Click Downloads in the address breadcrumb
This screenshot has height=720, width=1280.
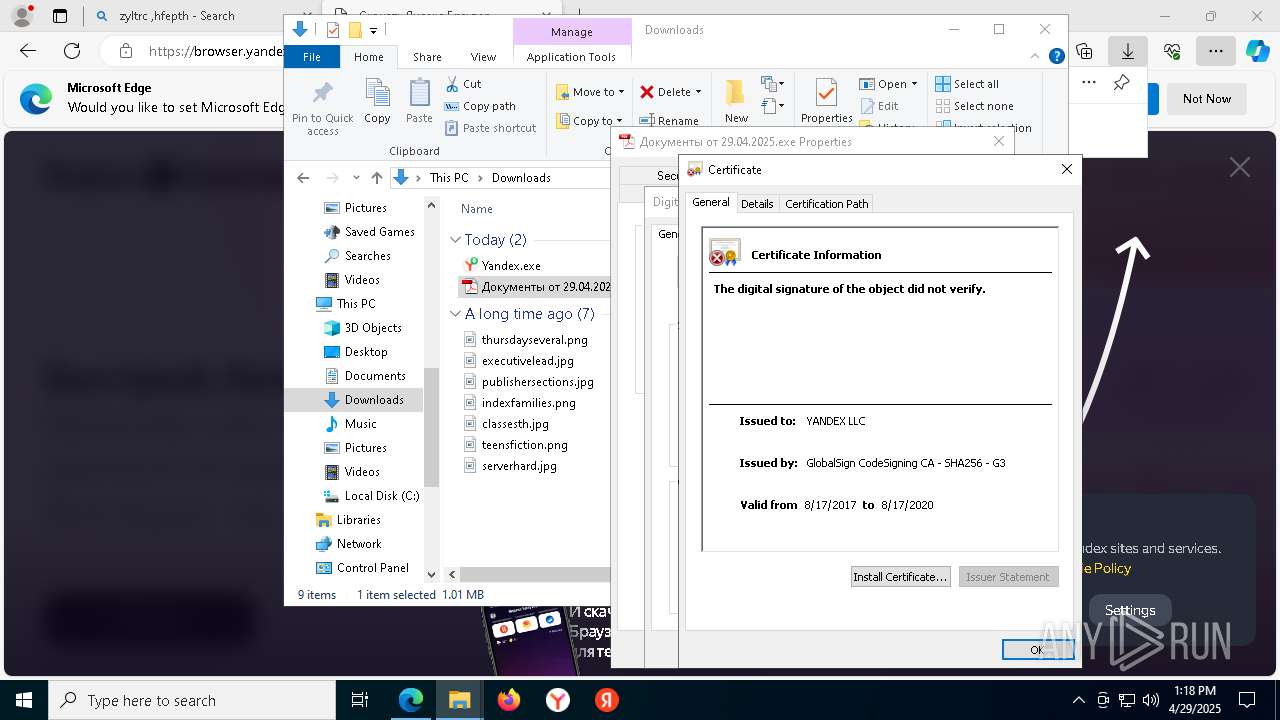pyautogui.click(x=521, y=178)
